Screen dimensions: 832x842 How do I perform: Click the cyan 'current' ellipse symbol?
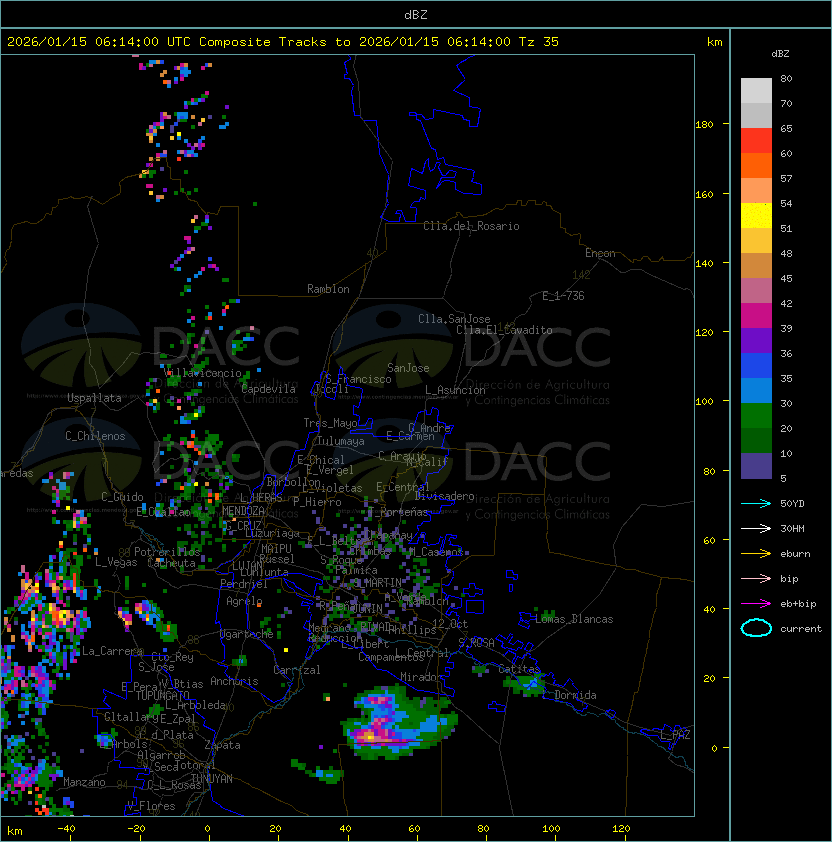tap(756, 628)
